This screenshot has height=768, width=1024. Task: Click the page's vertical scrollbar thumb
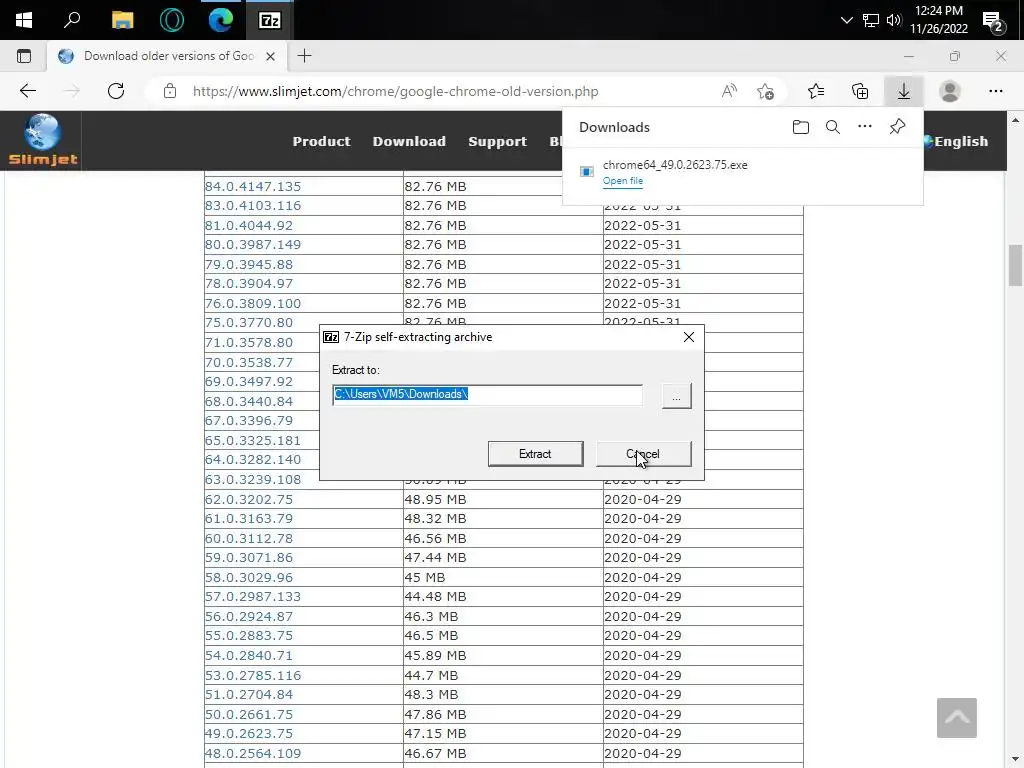click(x=1015, y=264)
